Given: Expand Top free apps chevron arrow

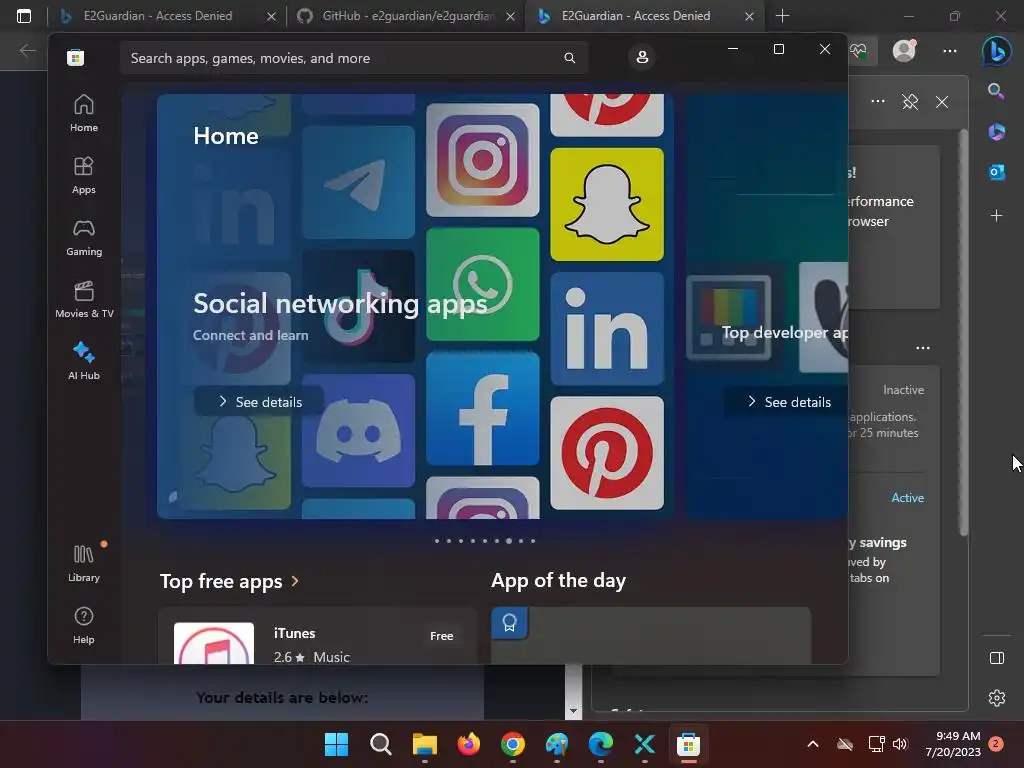Looking at the screenshot, I should click(x=295, y=581).
